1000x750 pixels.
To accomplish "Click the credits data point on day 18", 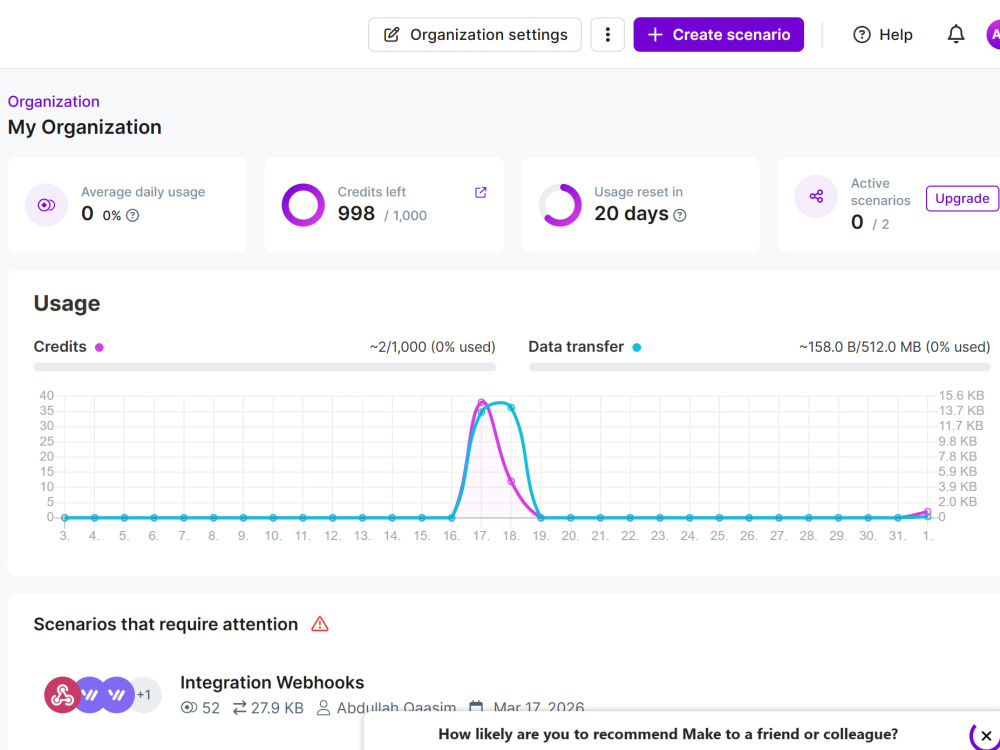I will pos(511,482).
